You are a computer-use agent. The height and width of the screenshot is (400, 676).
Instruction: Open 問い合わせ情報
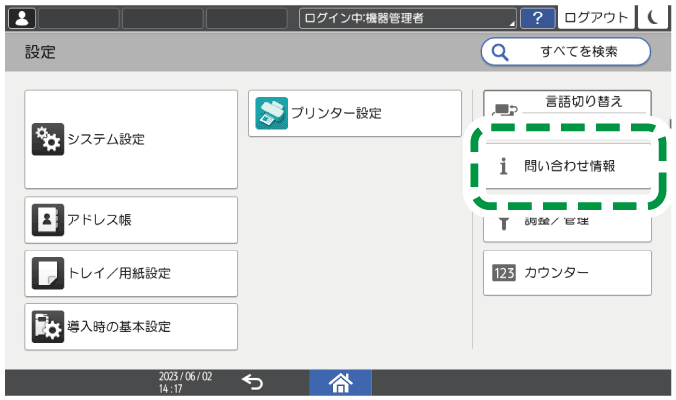[568, 166]
